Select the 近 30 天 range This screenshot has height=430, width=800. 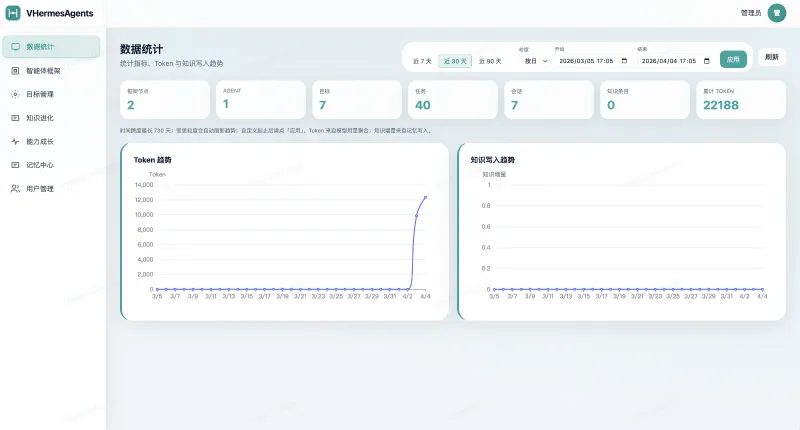[455, 61]
